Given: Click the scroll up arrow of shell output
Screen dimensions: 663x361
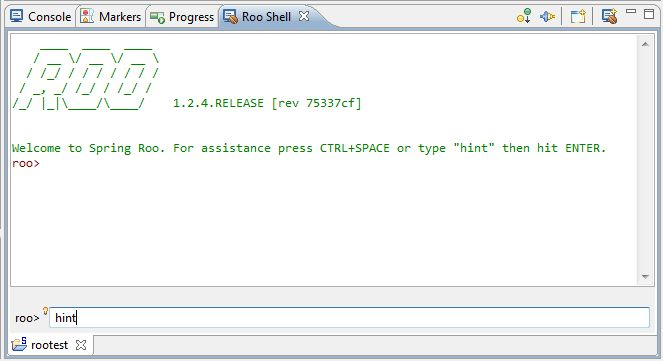Looking at the screenshot, I should coord(645,44).
